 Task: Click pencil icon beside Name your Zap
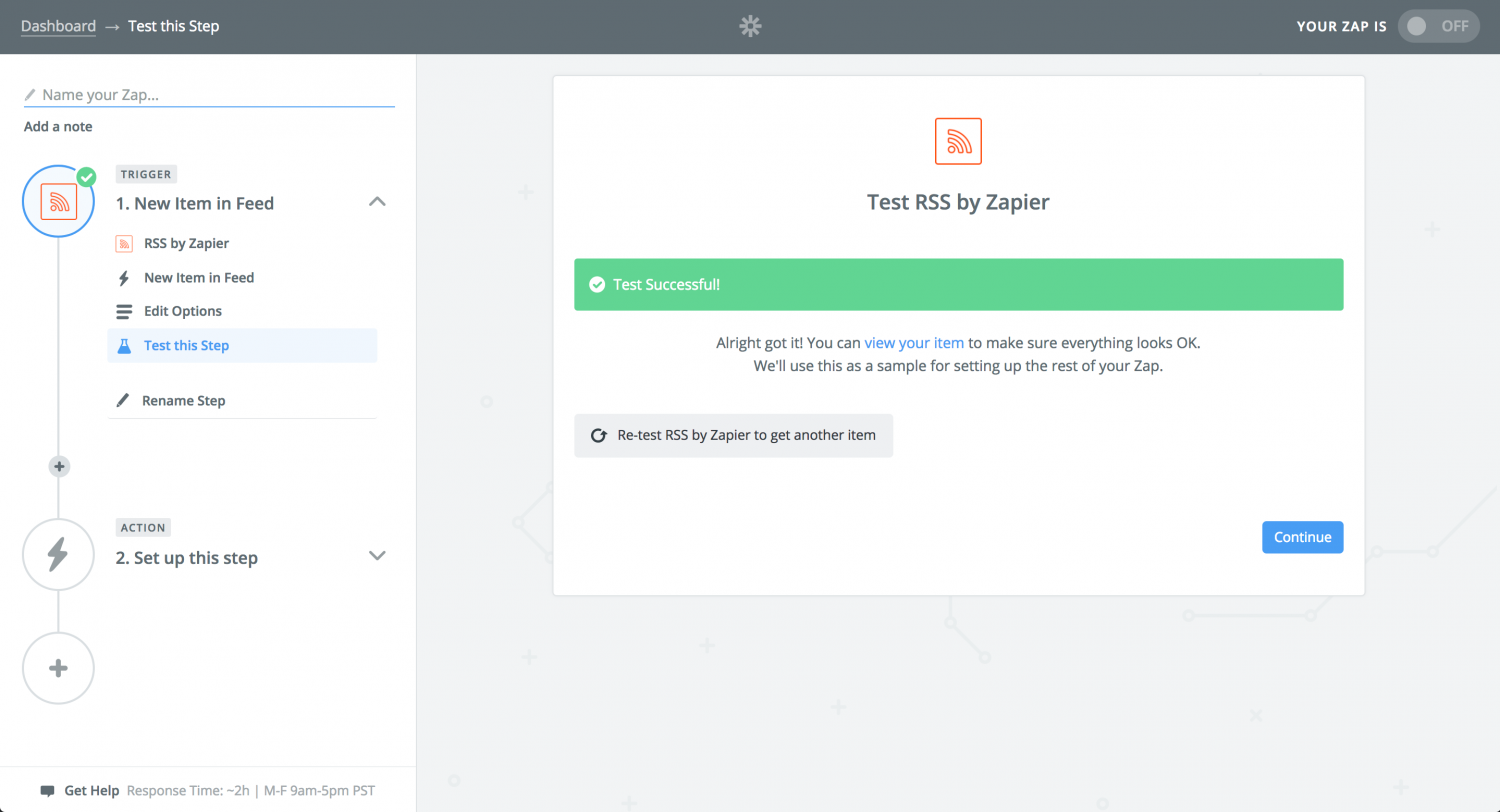coord(30,95)
